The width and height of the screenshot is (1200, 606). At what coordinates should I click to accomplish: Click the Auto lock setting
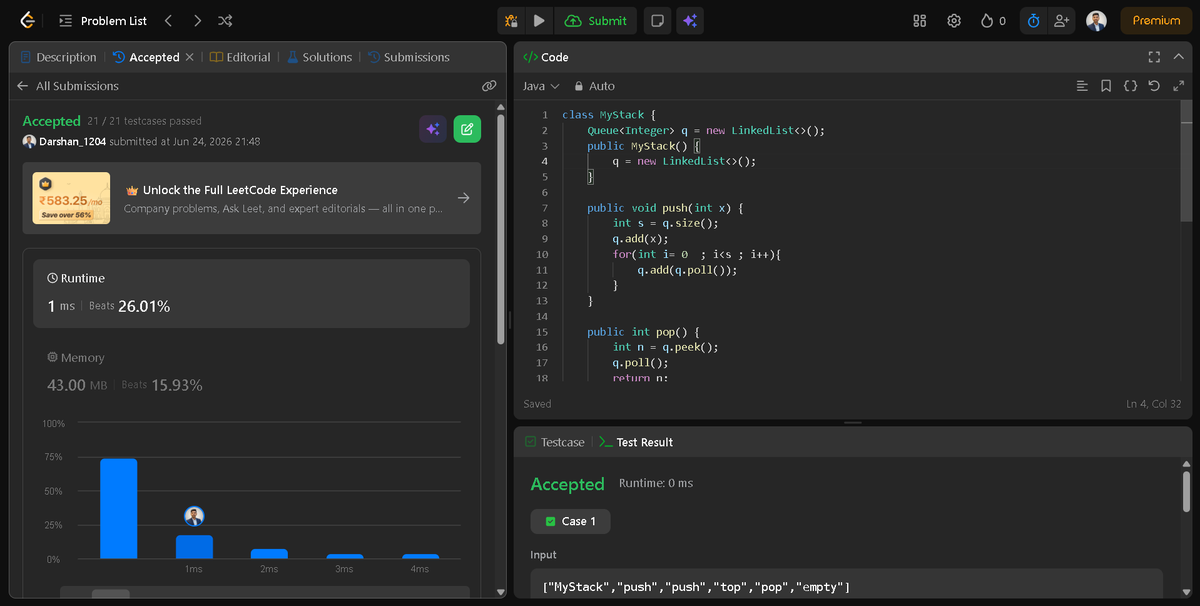[x=594, y=86]
